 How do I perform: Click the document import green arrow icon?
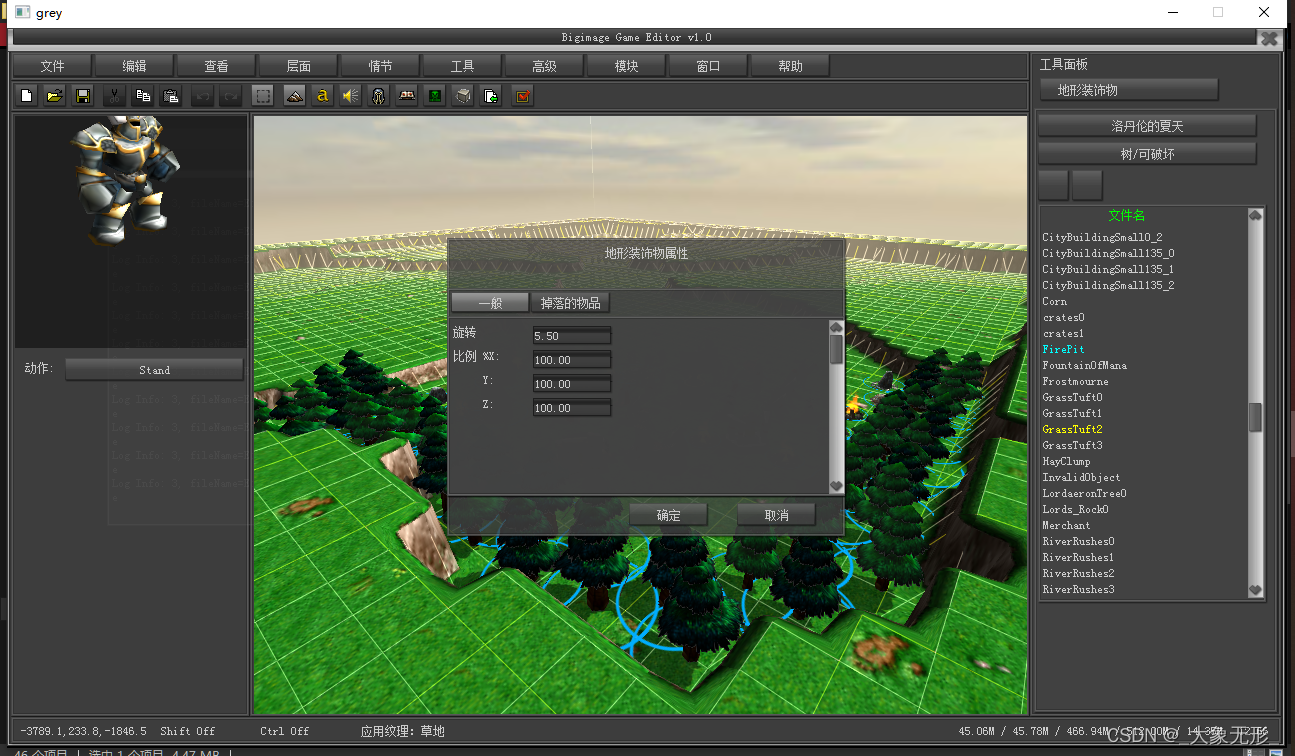[491, 96]
